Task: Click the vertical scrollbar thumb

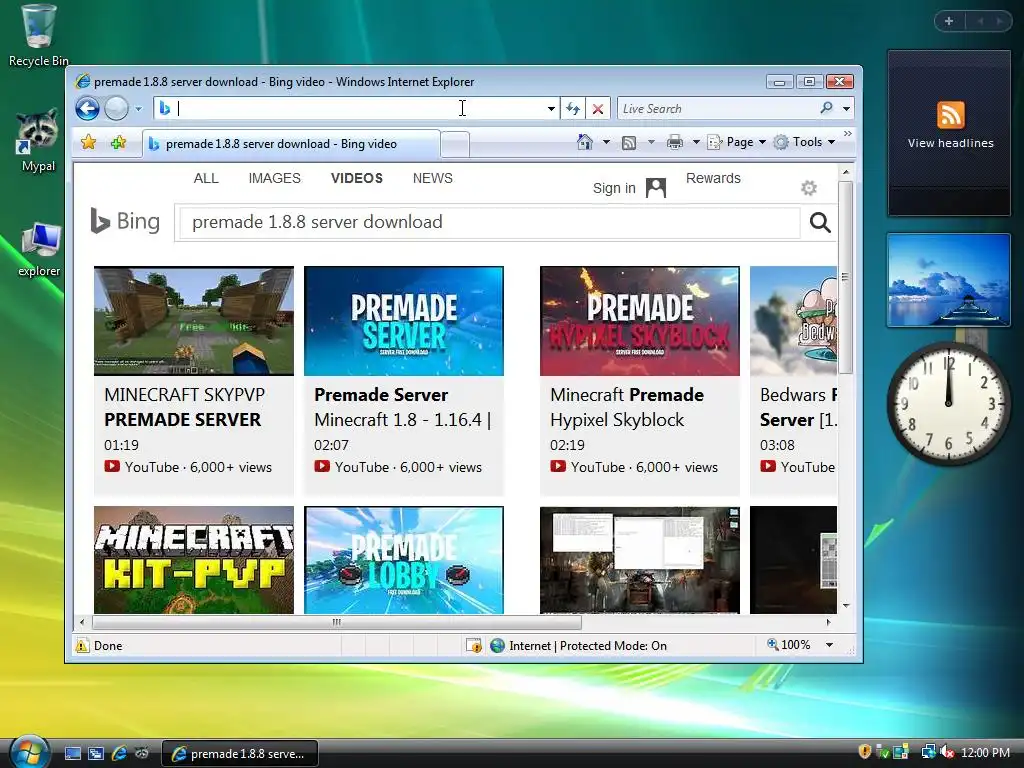Action: tap(846, 277)
